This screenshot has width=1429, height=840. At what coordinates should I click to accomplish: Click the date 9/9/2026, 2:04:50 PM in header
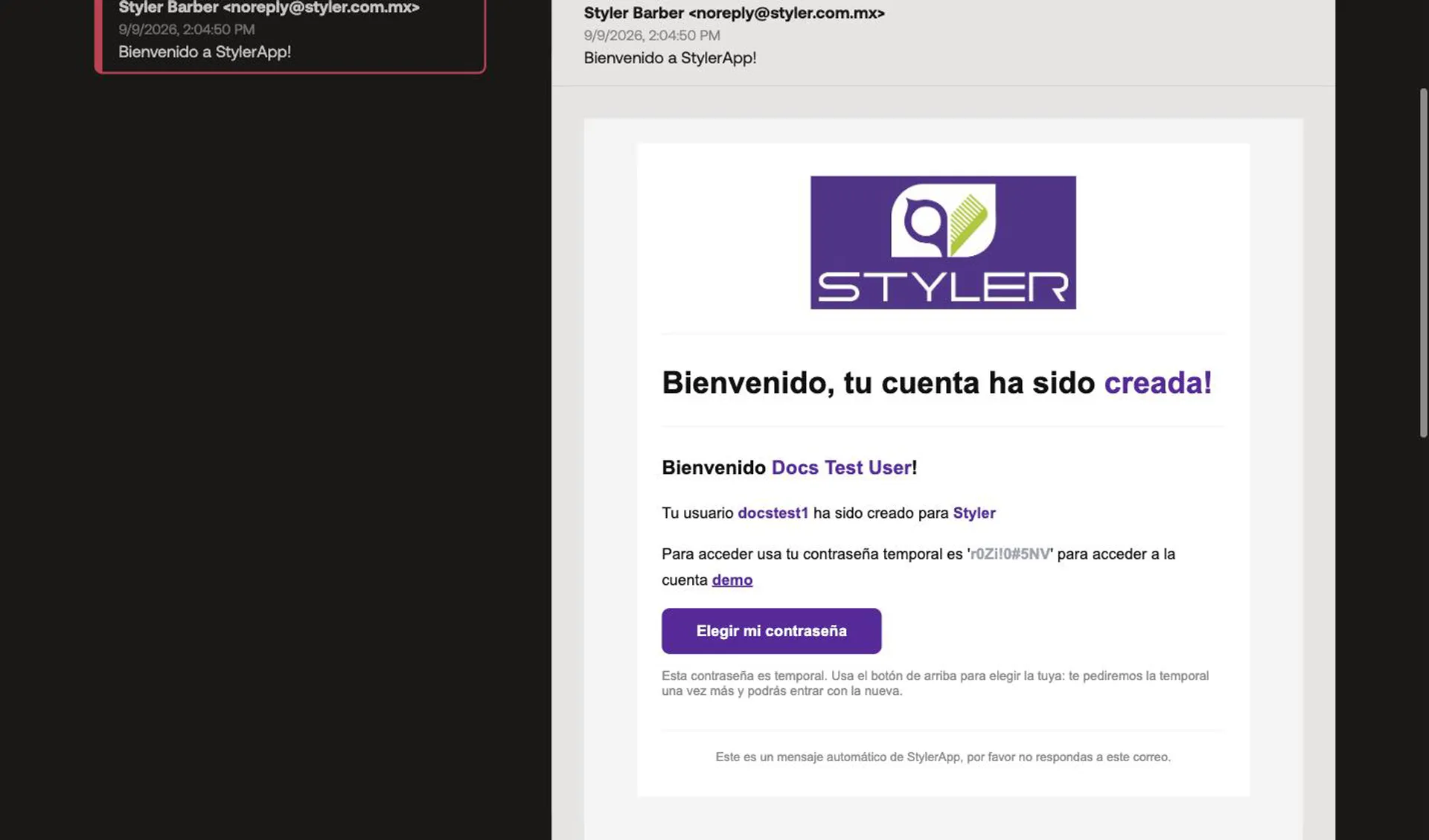(651, 35)
